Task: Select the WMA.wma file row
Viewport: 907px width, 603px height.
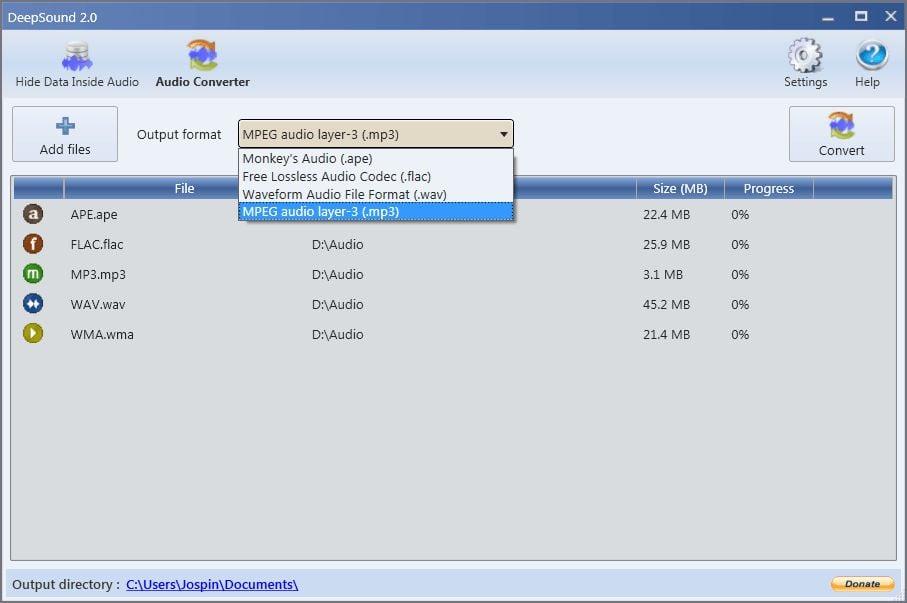Action: [x=102, y=334]
